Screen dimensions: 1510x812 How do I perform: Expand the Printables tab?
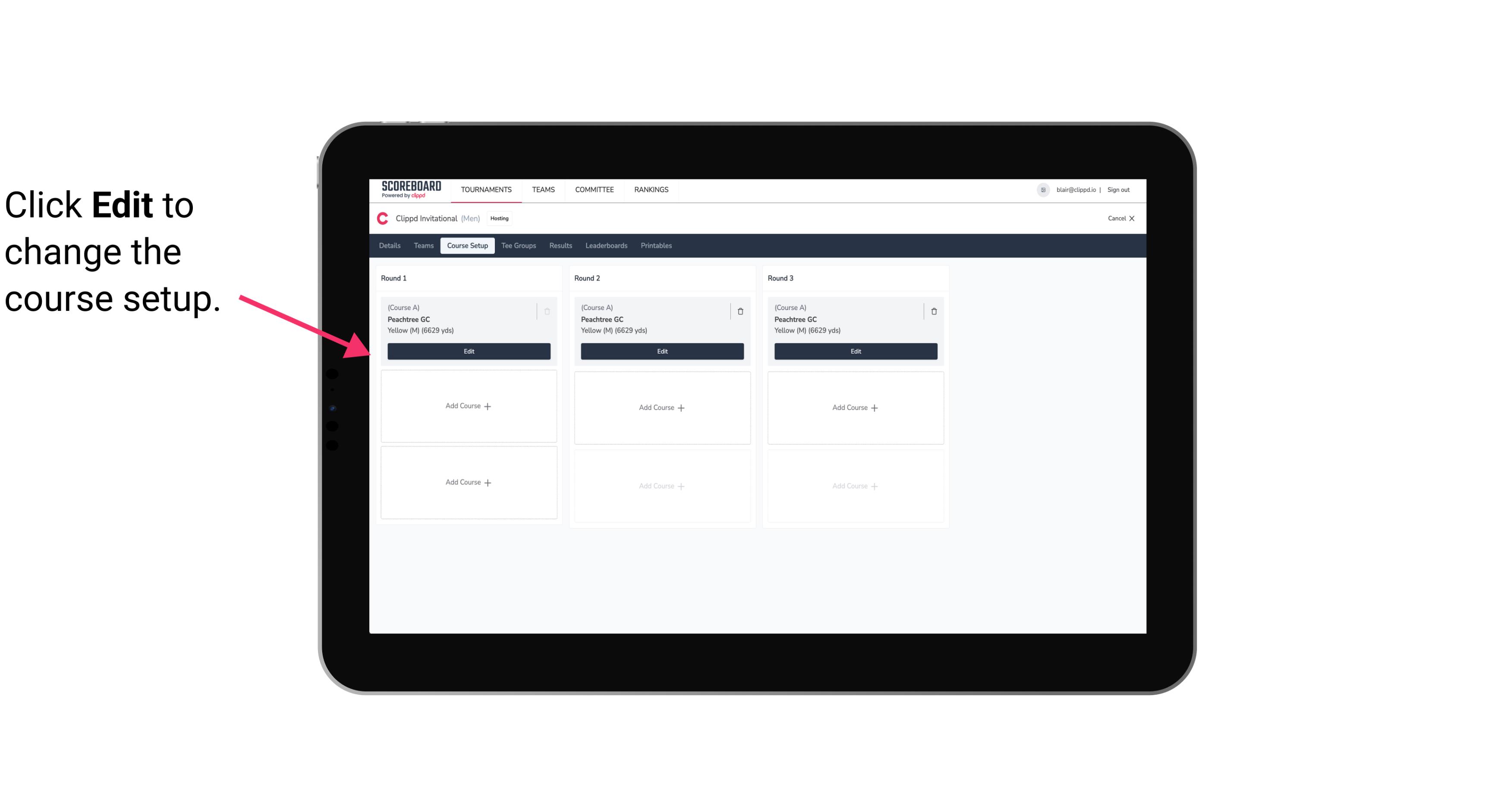tap(656, 246)
